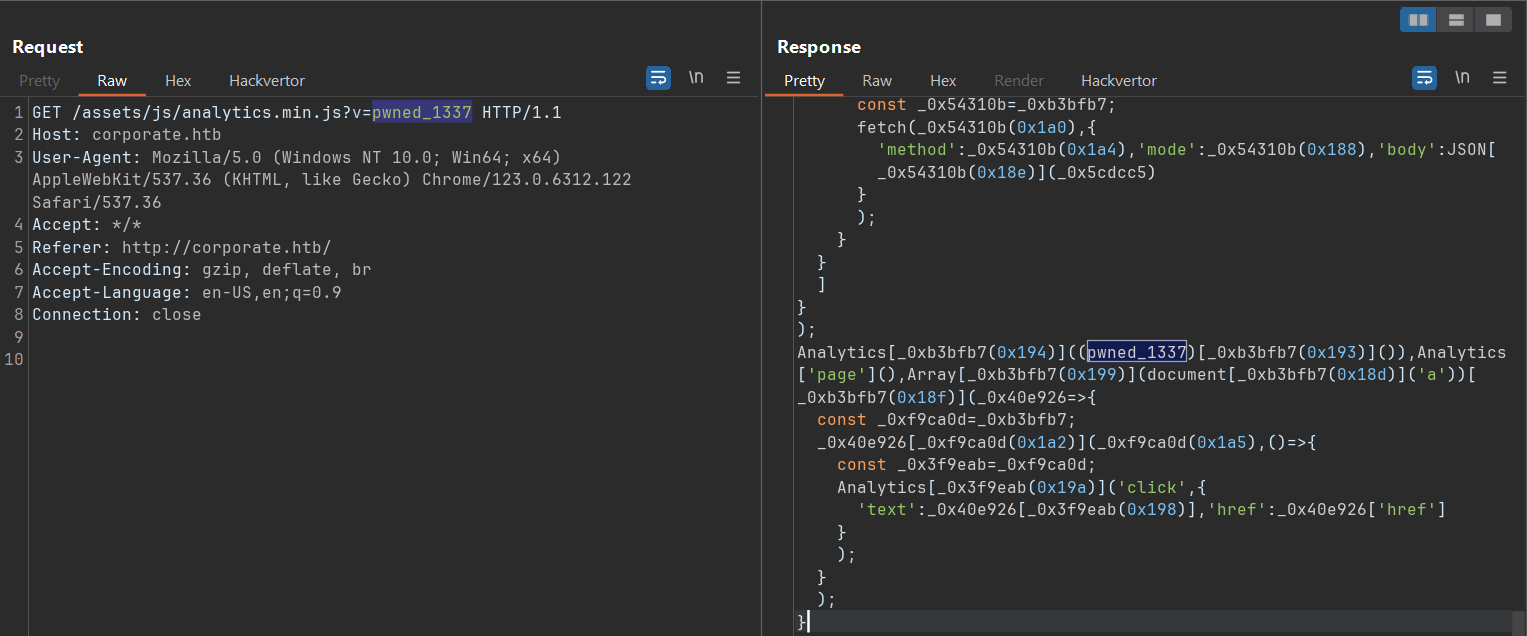The image size is (1527, 636).
Task: Click the 'text' key in response code
Action: [887, 510]
